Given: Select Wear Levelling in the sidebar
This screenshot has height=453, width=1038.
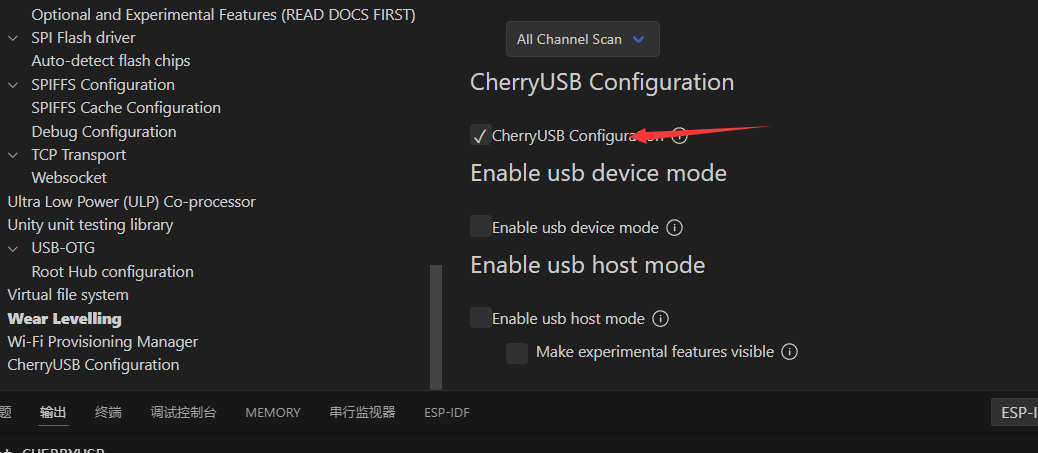Looking at the screenshot, I should (64, 319).
